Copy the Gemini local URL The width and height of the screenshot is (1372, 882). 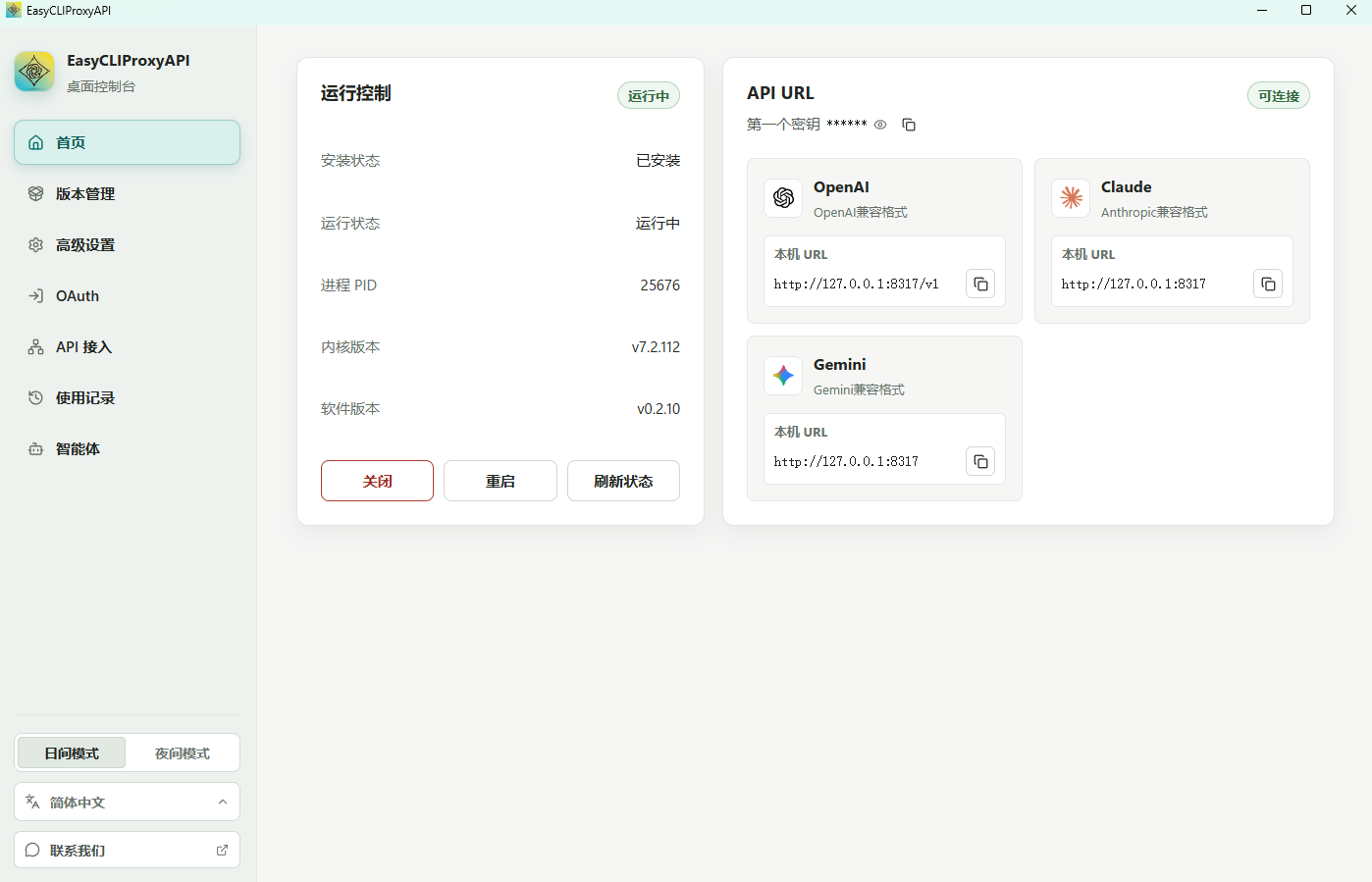coord(980,461)
